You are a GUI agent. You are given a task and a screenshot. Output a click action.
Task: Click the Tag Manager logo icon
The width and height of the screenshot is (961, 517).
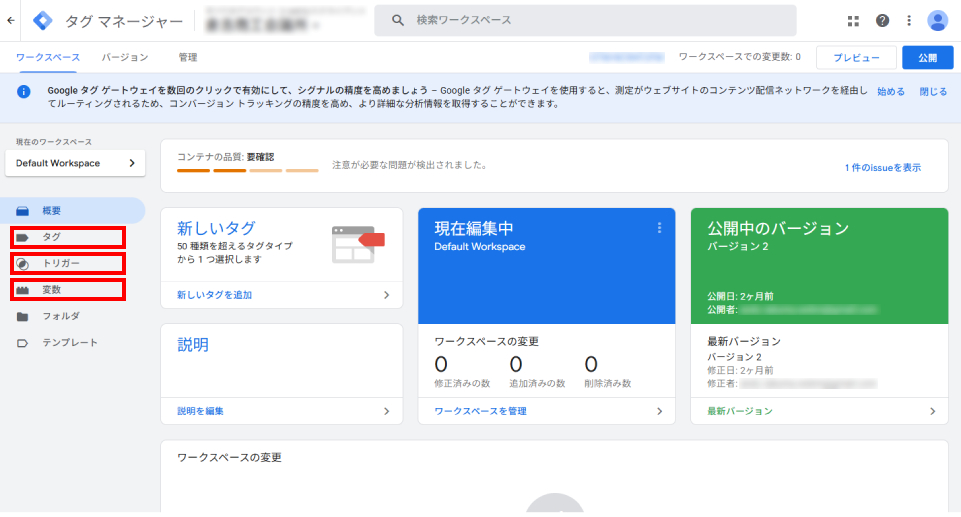click(44, 20)
